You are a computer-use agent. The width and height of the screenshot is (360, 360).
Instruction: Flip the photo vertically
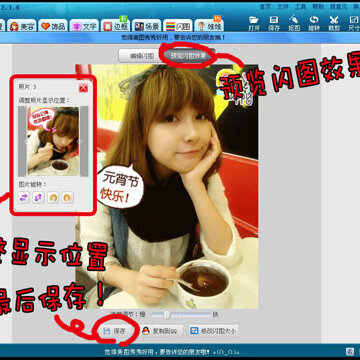click(x=38, y=198)
